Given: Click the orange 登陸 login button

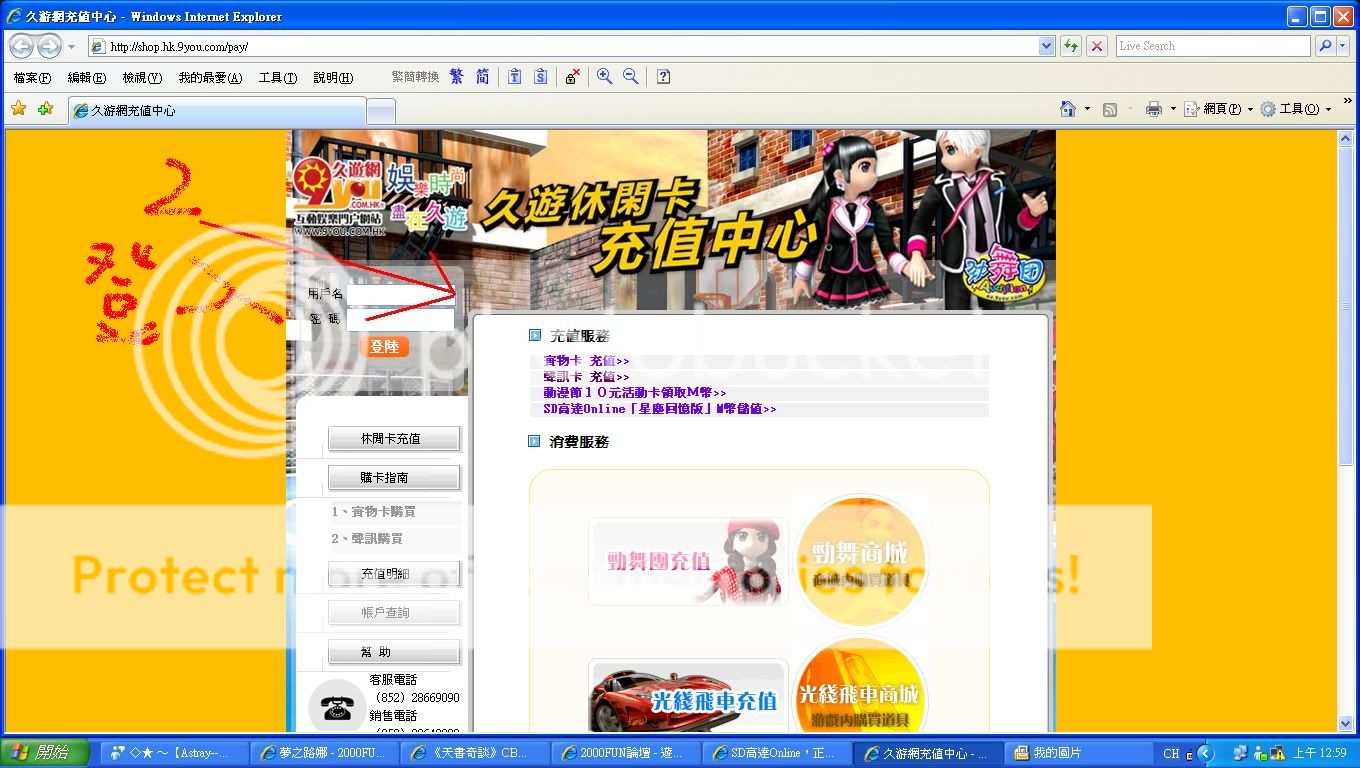Looking at the screenshot, I should (384, 346).
